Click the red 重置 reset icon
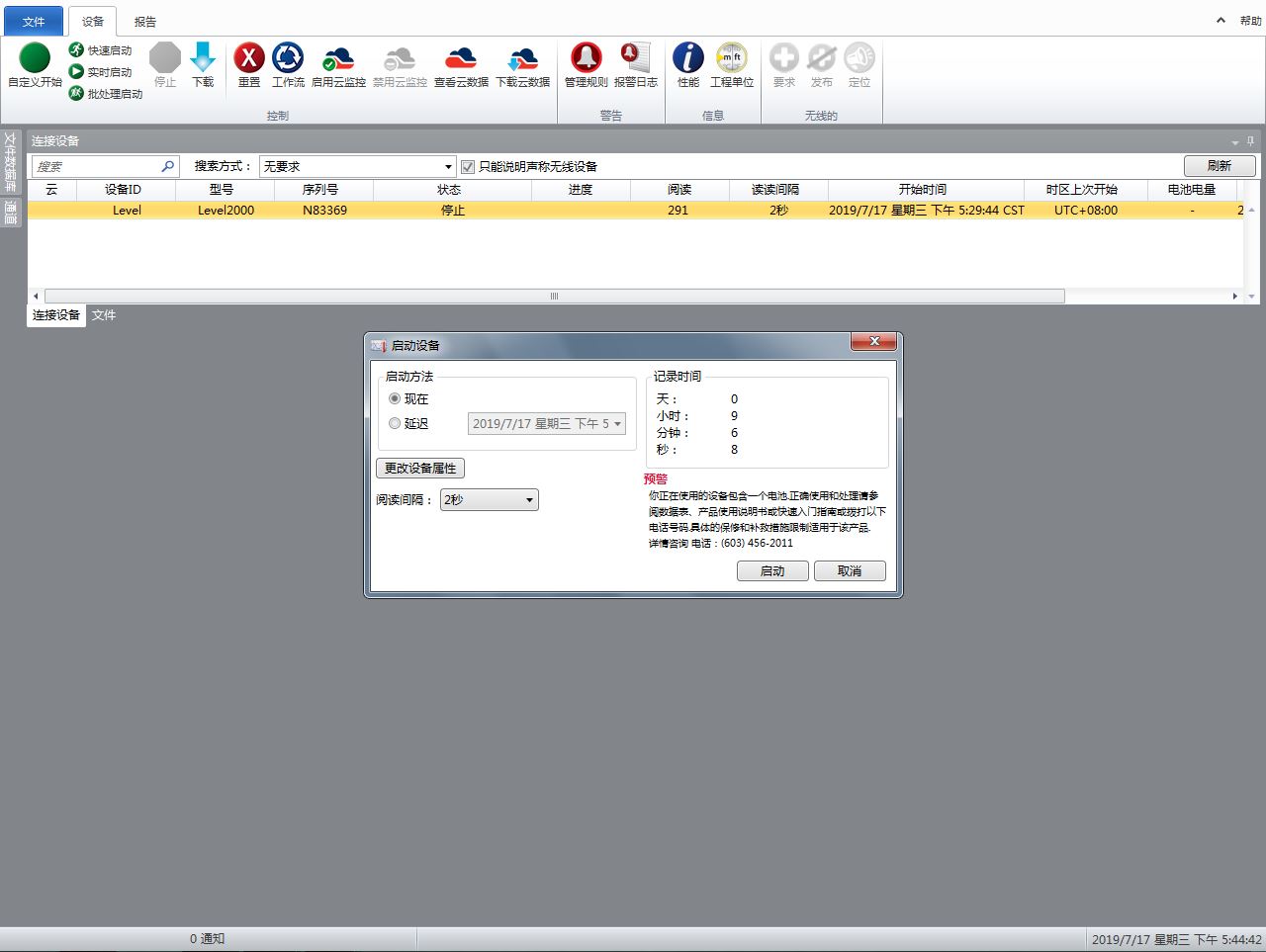 coord(249,58)
